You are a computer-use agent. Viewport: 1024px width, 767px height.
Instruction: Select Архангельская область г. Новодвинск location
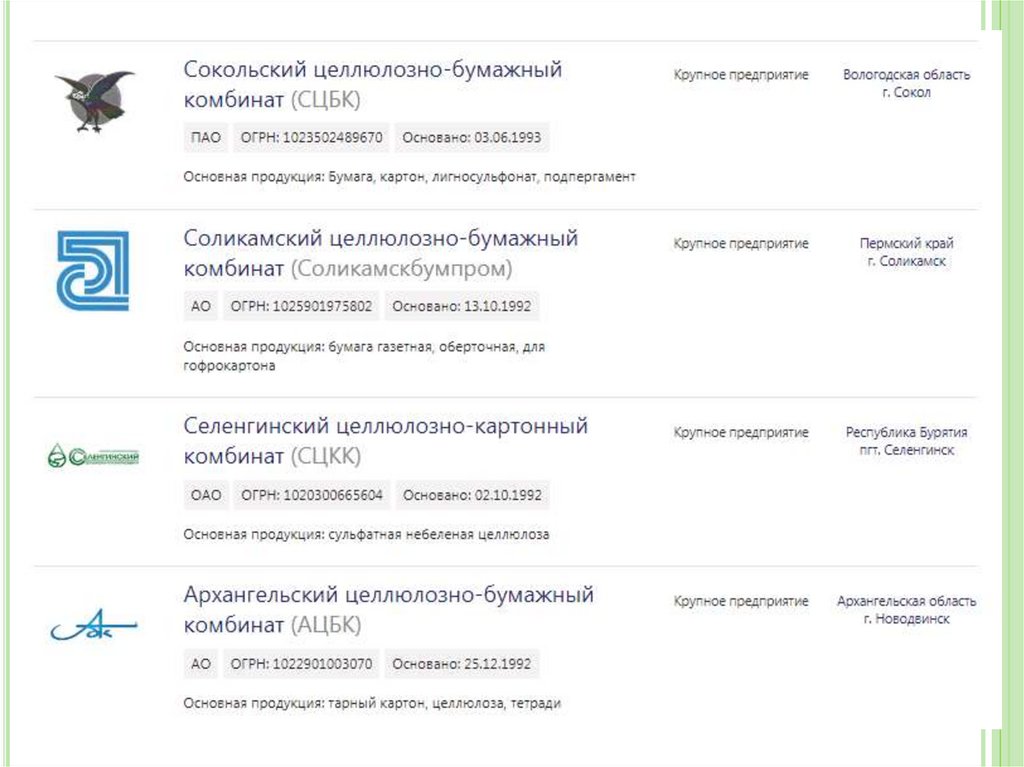coord(906,610)
